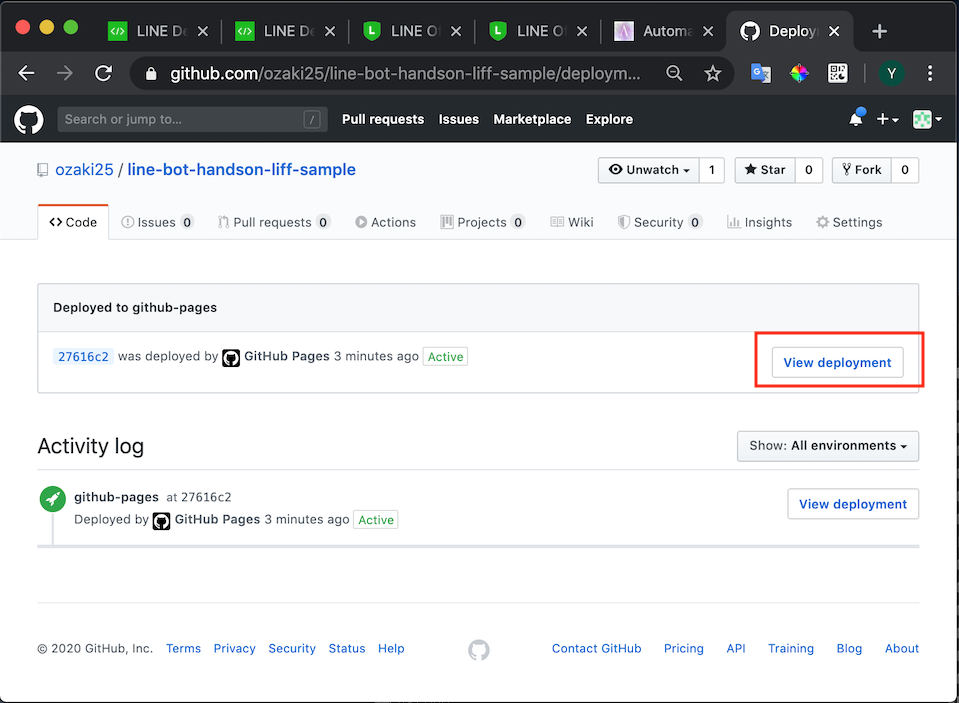Open commit 27616c2 link

83,357
